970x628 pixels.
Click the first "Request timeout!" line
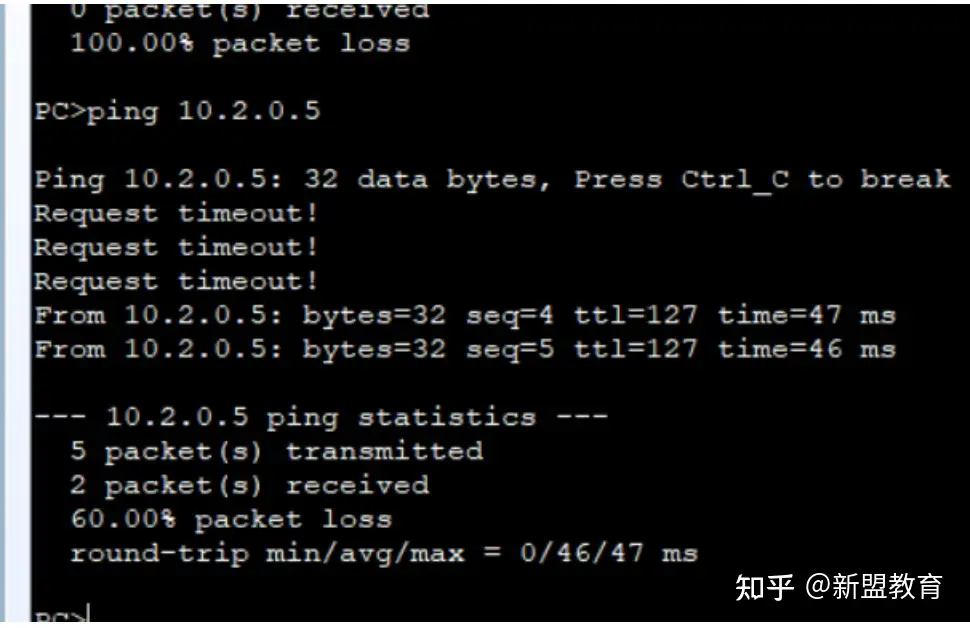pos(175,214)
